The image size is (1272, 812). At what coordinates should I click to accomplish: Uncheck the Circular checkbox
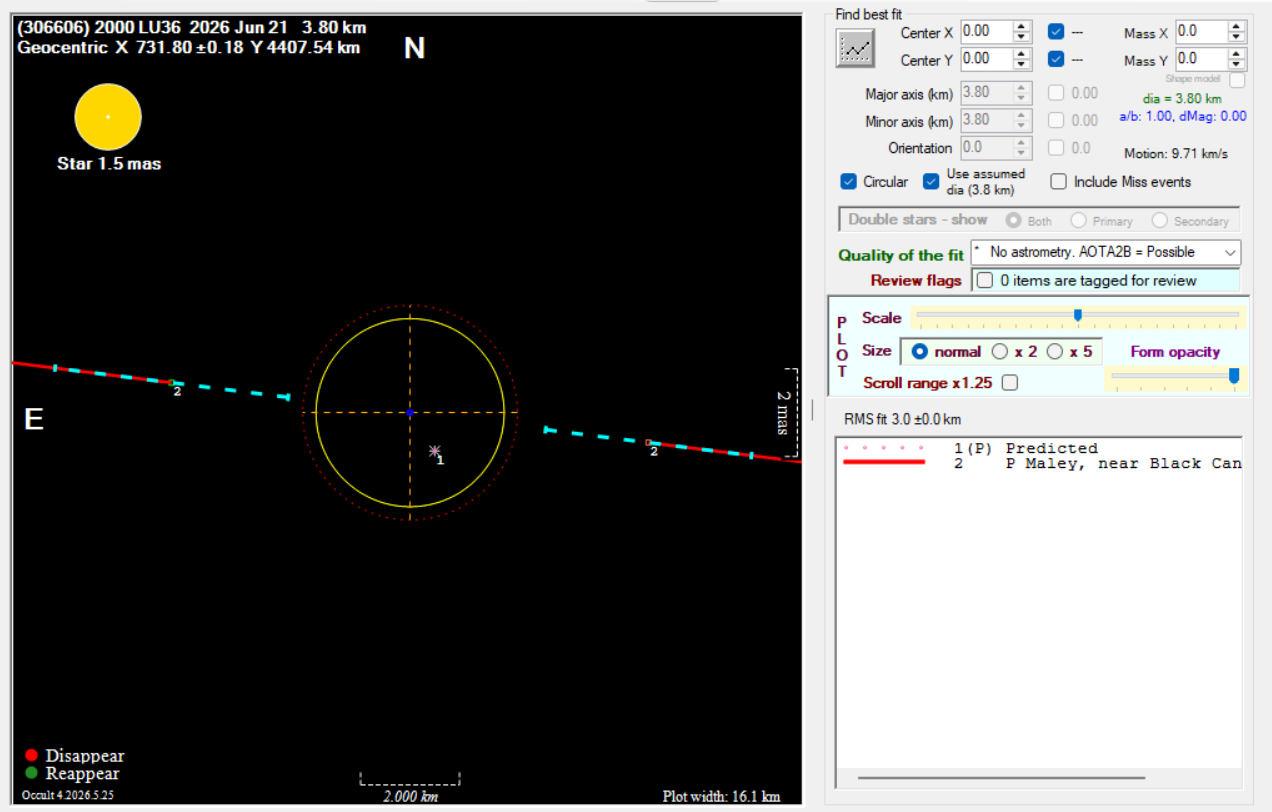849,182
